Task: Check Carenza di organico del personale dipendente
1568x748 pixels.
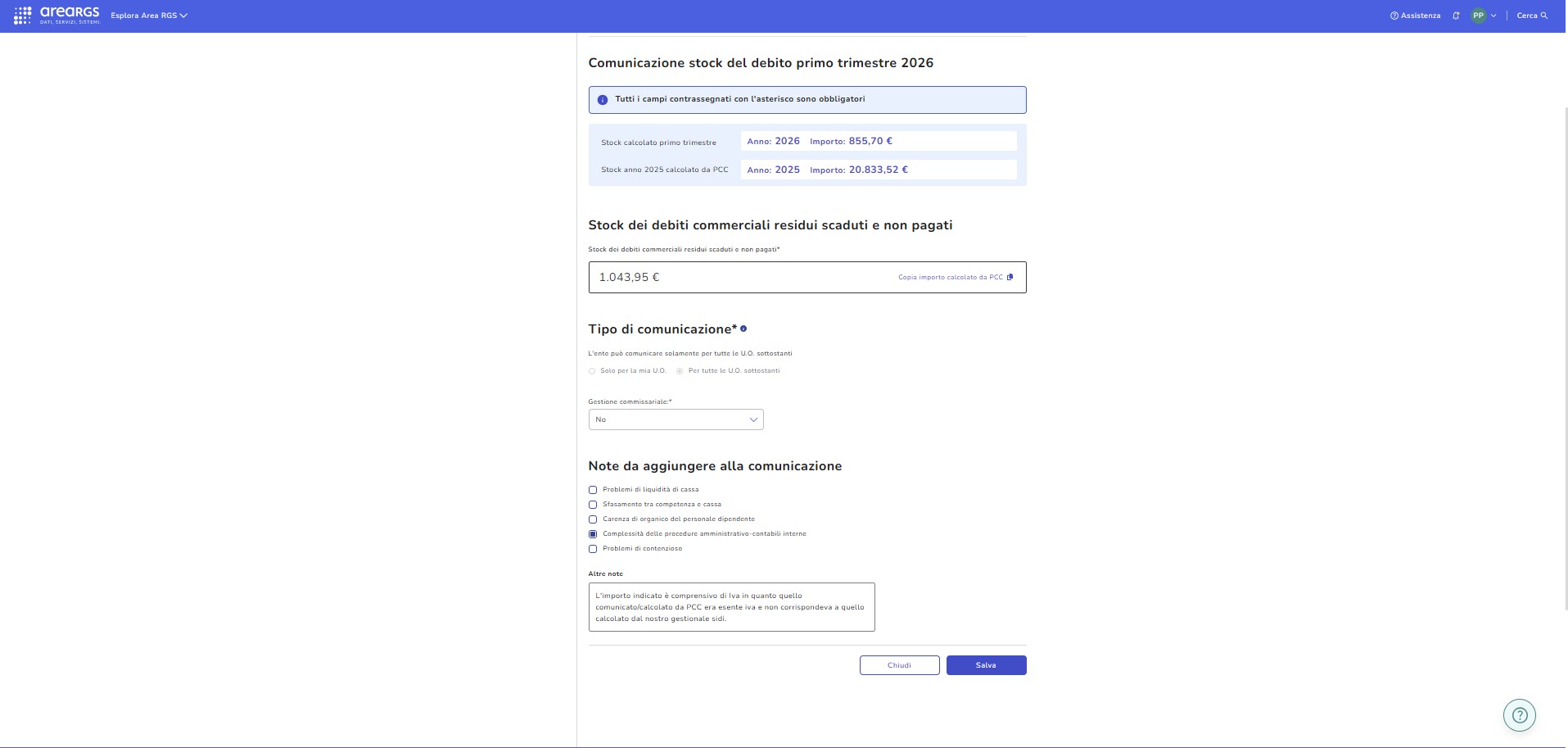Action: [593, 519]
